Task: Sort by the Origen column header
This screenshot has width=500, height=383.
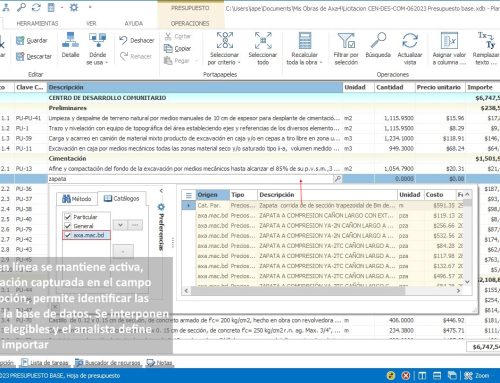Action: point(212,195)
